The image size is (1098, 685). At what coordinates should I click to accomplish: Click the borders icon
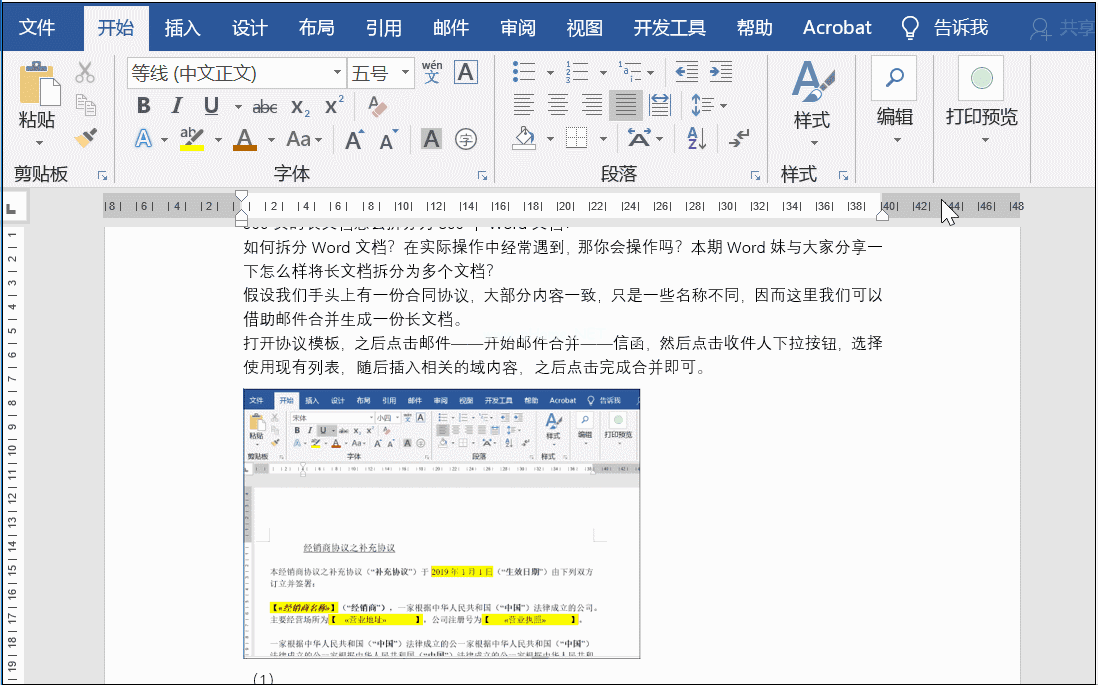click(x=576, y=138)
